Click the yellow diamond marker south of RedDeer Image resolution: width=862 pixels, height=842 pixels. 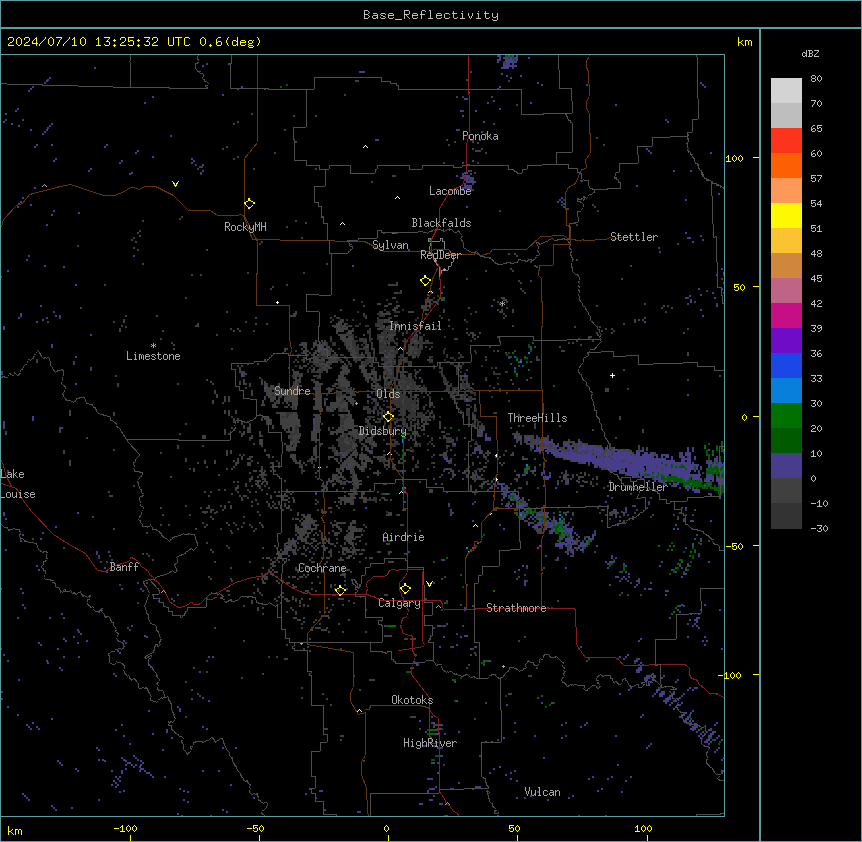click(426, 281)
